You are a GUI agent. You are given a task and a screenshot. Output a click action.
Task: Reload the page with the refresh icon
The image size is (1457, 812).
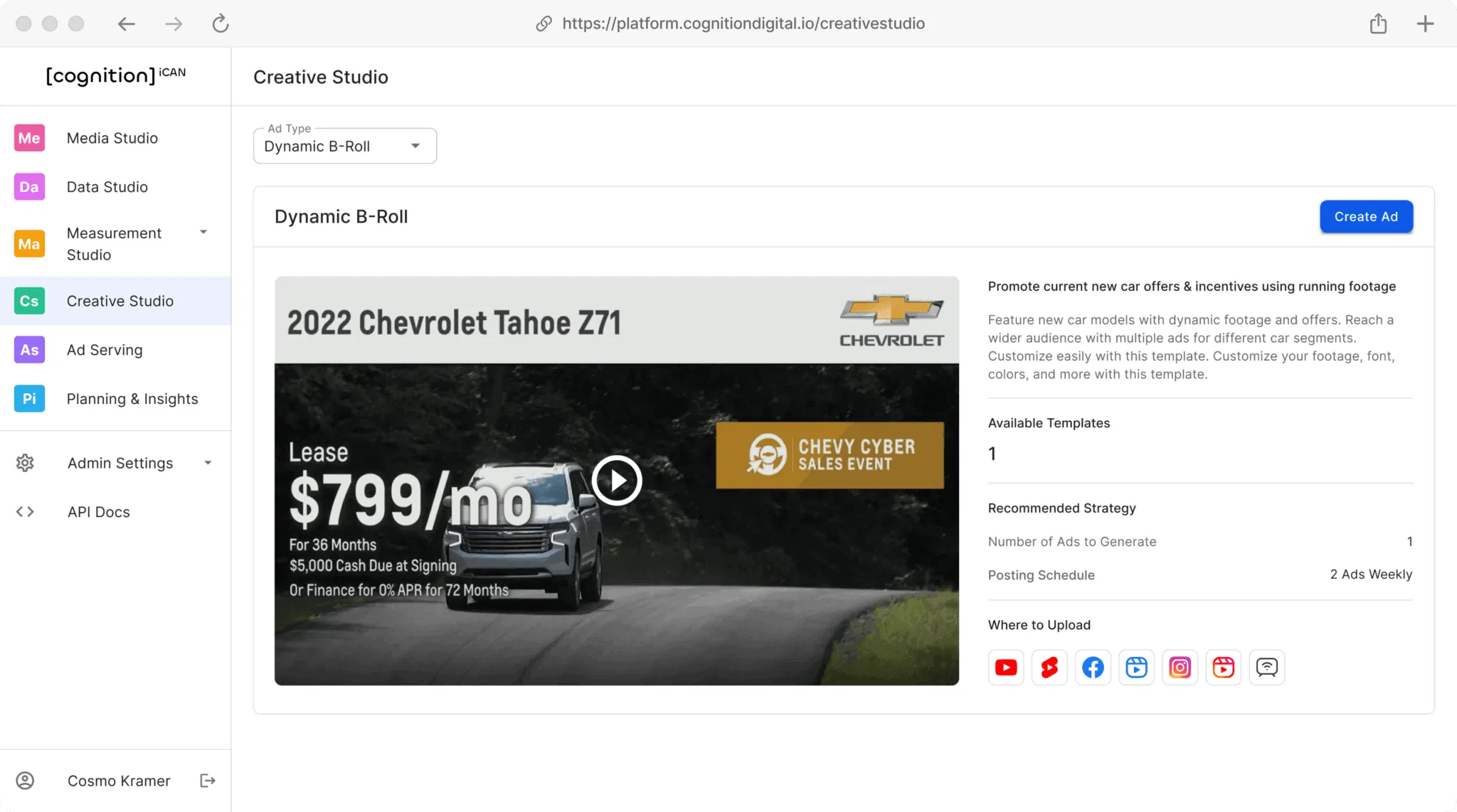click(x=221, y=23)
